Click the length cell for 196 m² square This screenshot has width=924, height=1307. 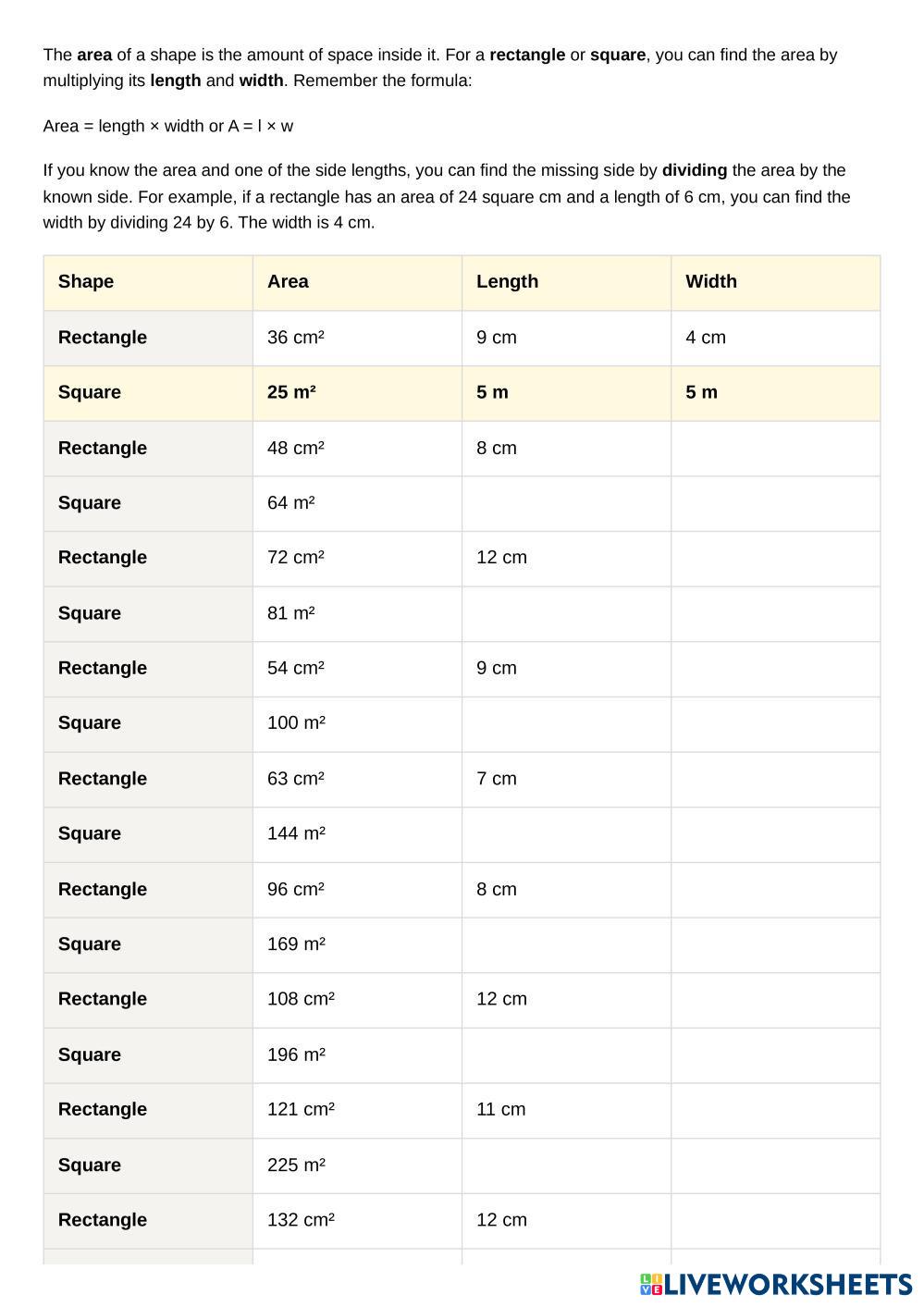point(566,1055)
